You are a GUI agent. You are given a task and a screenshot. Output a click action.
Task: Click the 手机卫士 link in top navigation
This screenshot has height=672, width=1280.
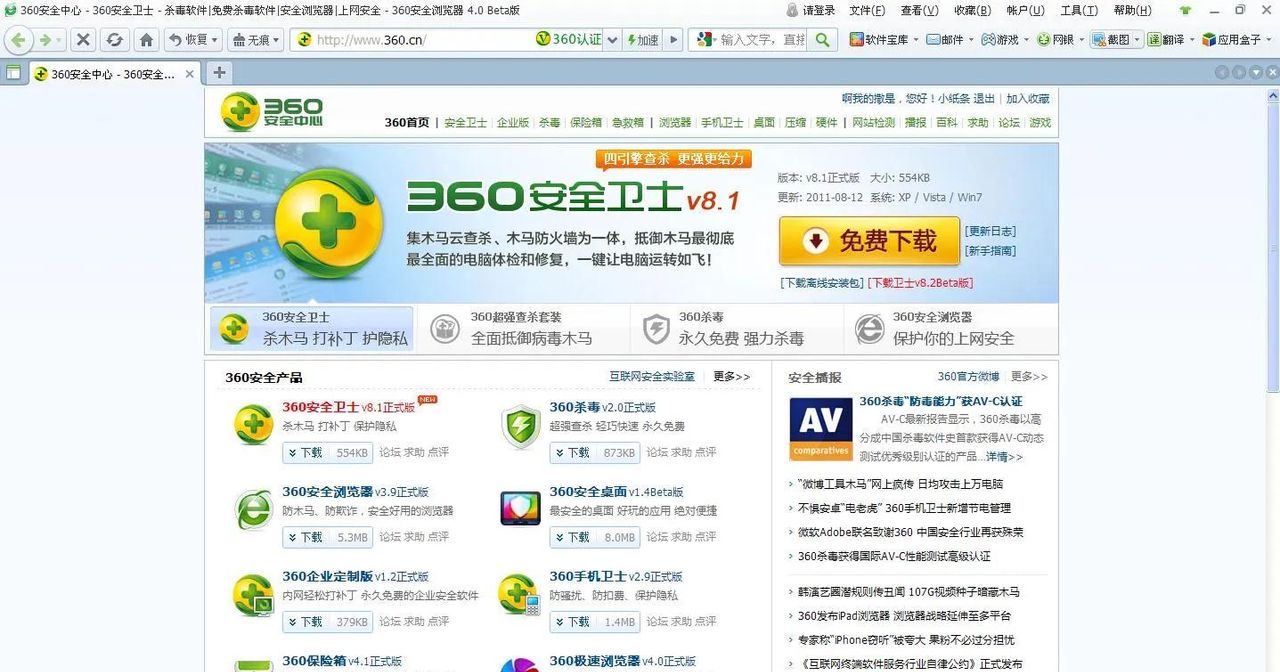tap(722, 122)
